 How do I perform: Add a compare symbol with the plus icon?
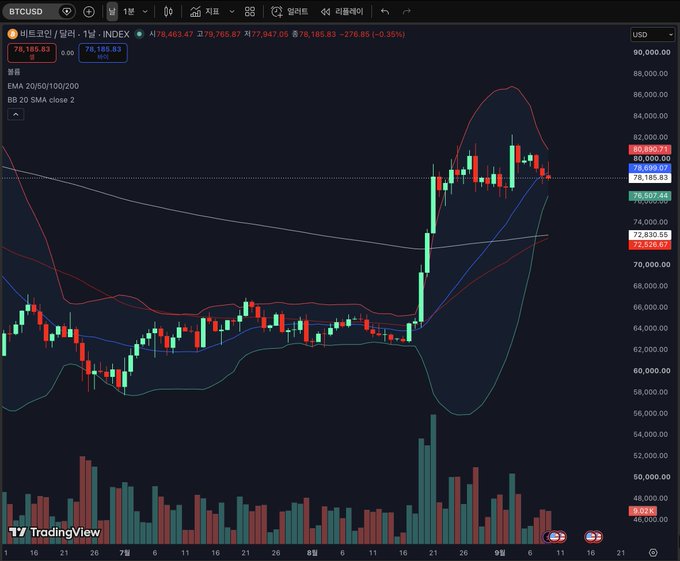pos(89,12)
